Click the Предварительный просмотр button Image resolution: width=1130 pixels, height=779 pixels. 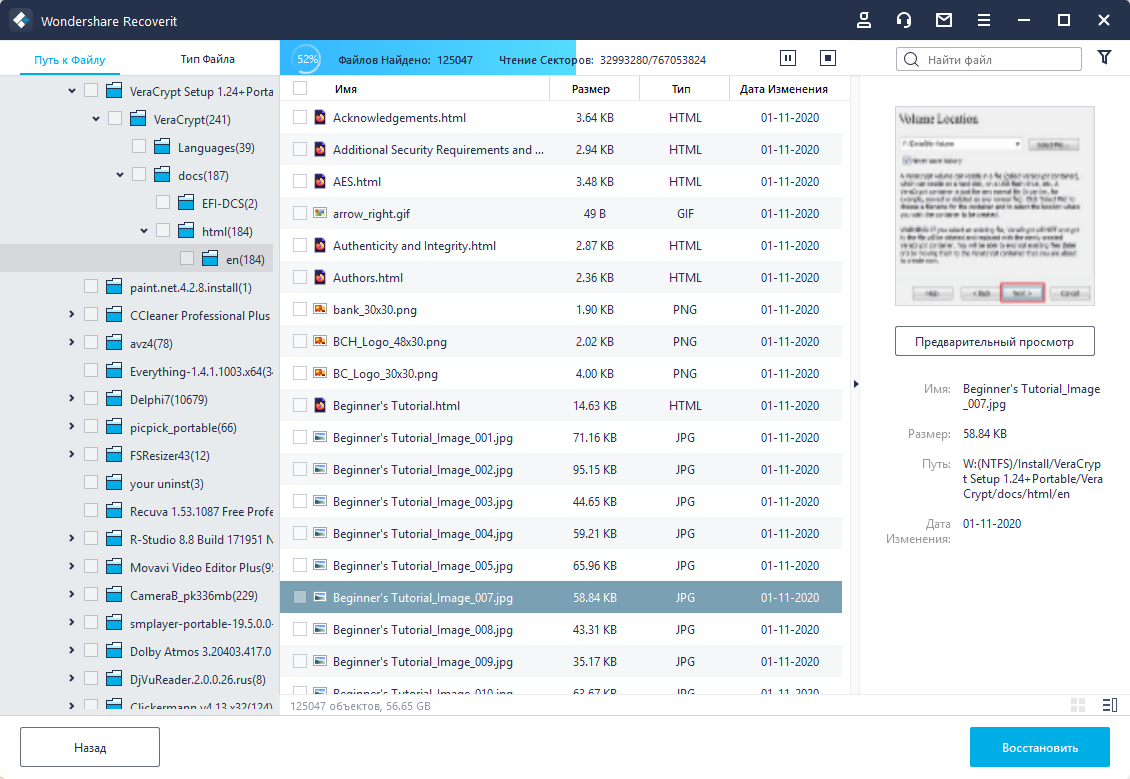tap(995, 342)
